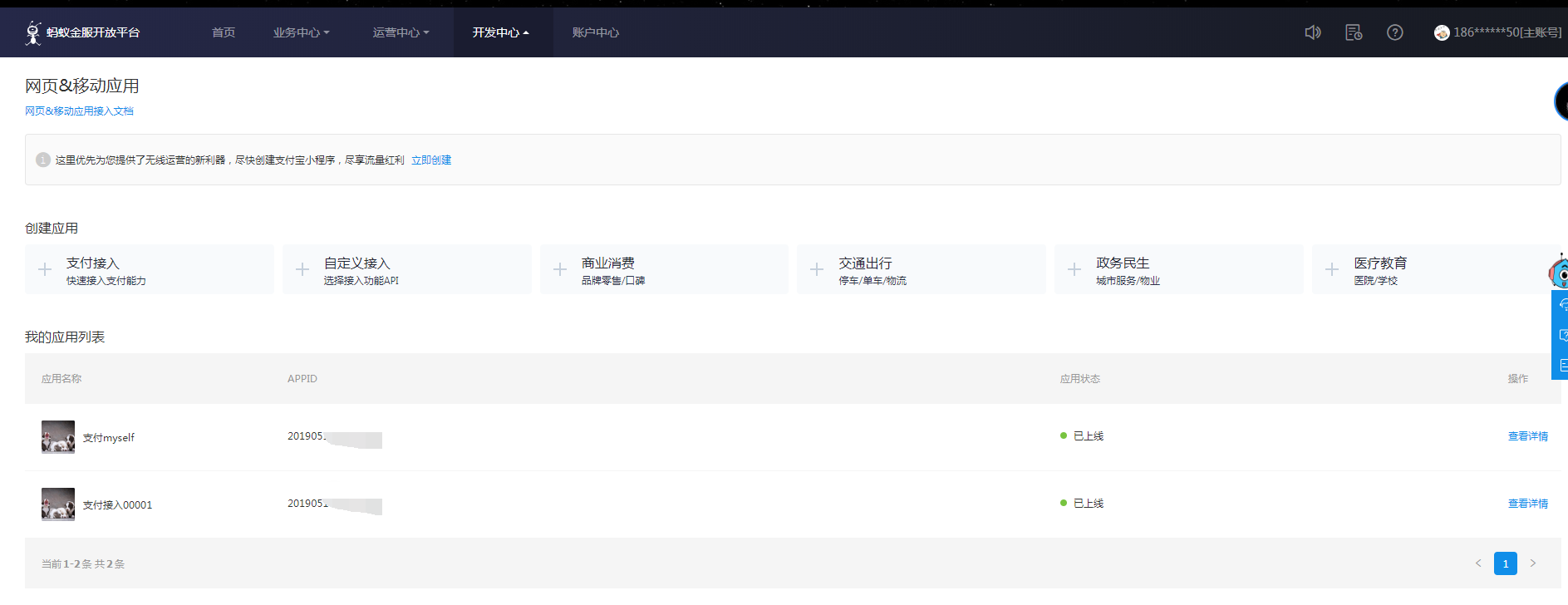1568x605 pixels.
Task: Click the plus icon on 政务民生 card
Action: 1074,269
